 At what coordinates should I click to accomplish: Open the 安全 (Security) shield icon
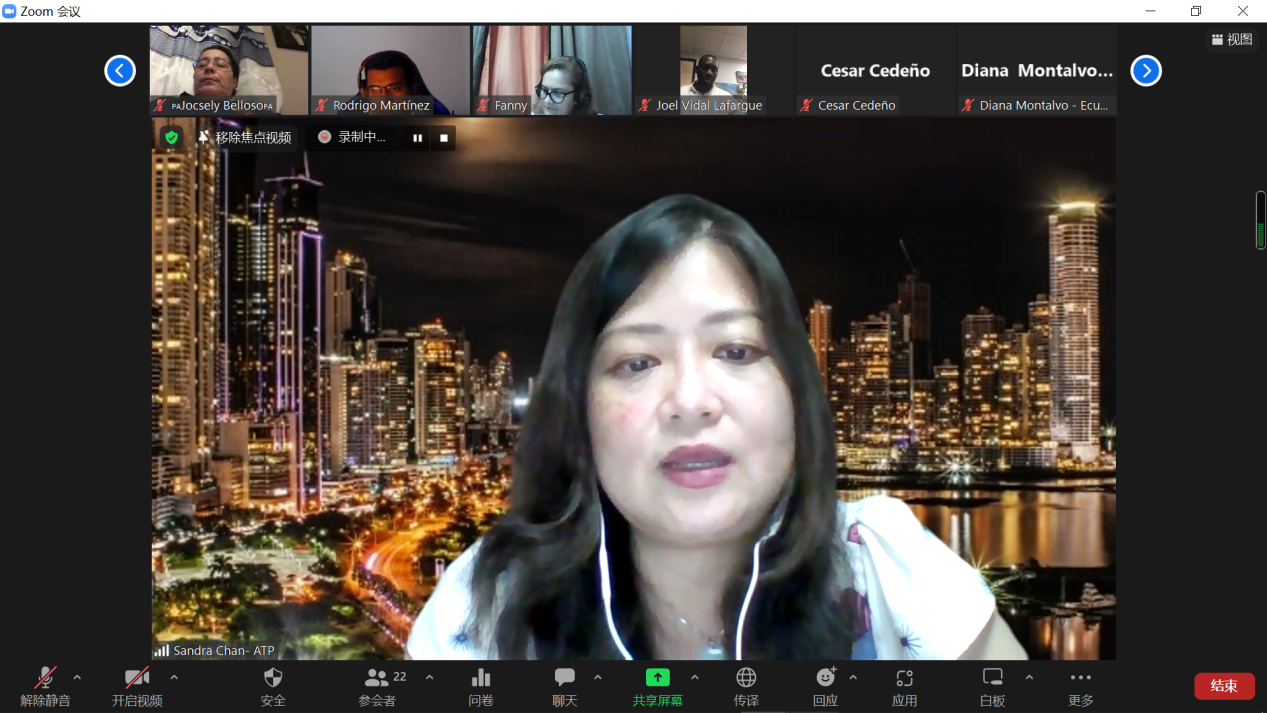click(273, 678)
